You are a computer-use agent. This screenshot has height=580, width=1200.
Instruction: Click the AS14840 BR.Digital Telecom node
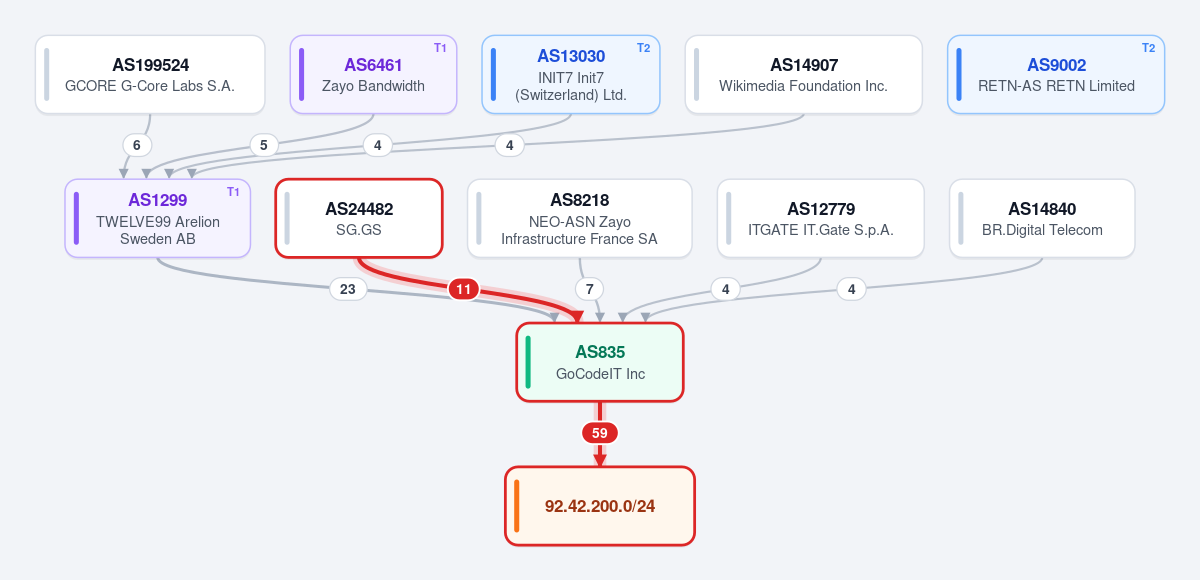(1042, 218)
